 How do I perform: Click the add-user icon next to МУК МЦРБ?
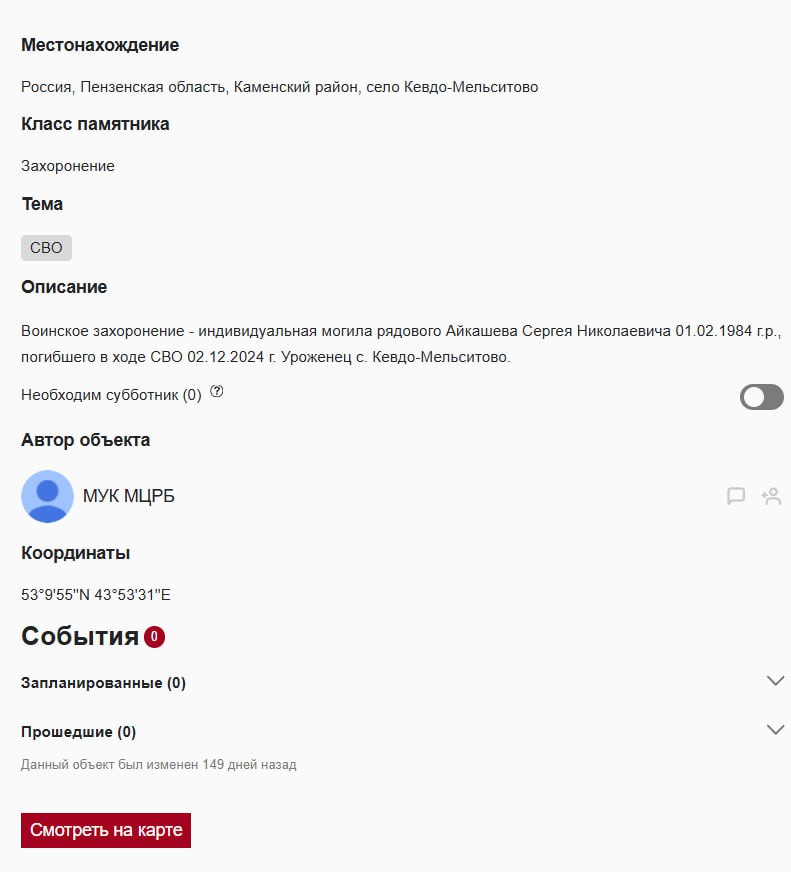pyautogui.click(x=771, y=496)
